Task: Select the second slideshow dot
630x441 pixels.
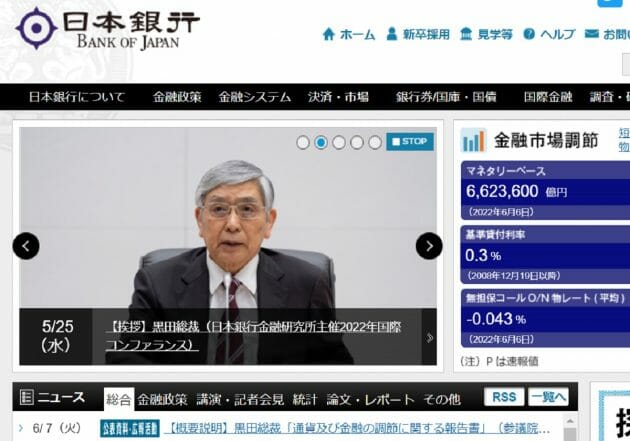Action: (321, 142)
